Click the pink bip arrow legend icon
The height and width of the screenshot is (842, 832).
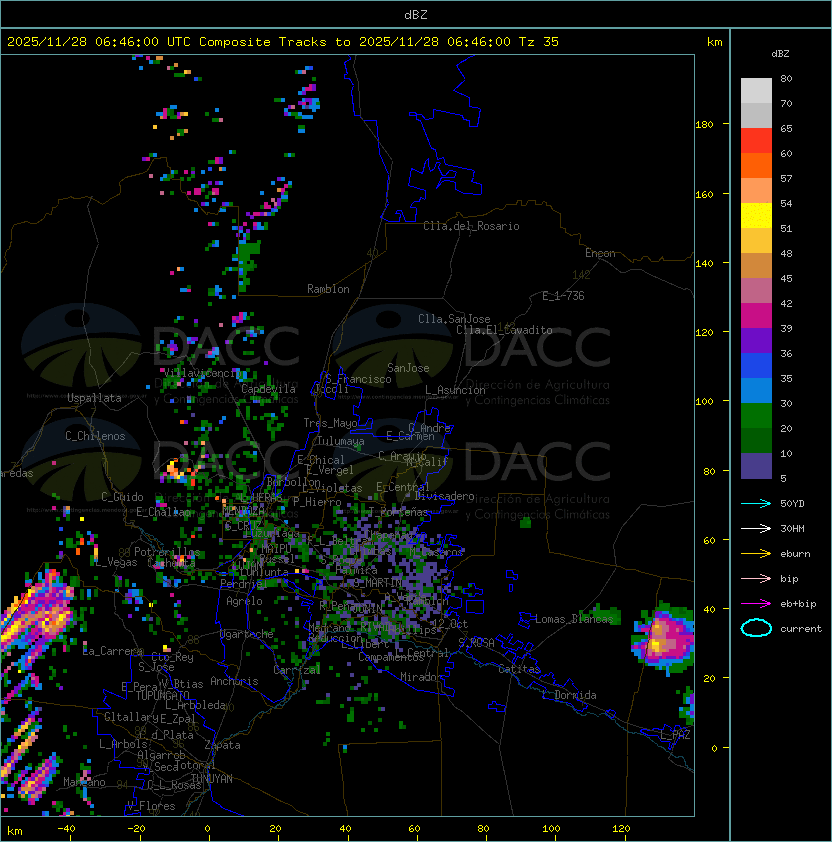756,578
